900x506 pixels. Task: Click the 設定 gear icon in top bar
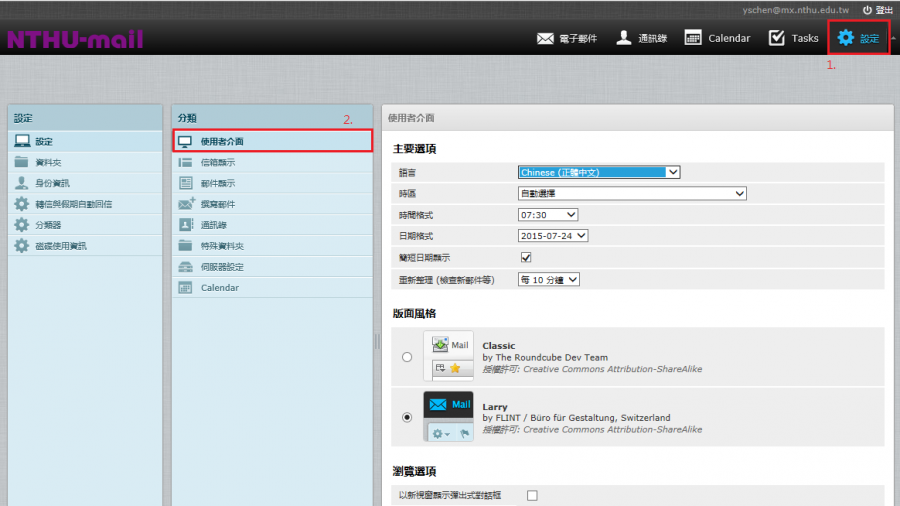(846, 38)
